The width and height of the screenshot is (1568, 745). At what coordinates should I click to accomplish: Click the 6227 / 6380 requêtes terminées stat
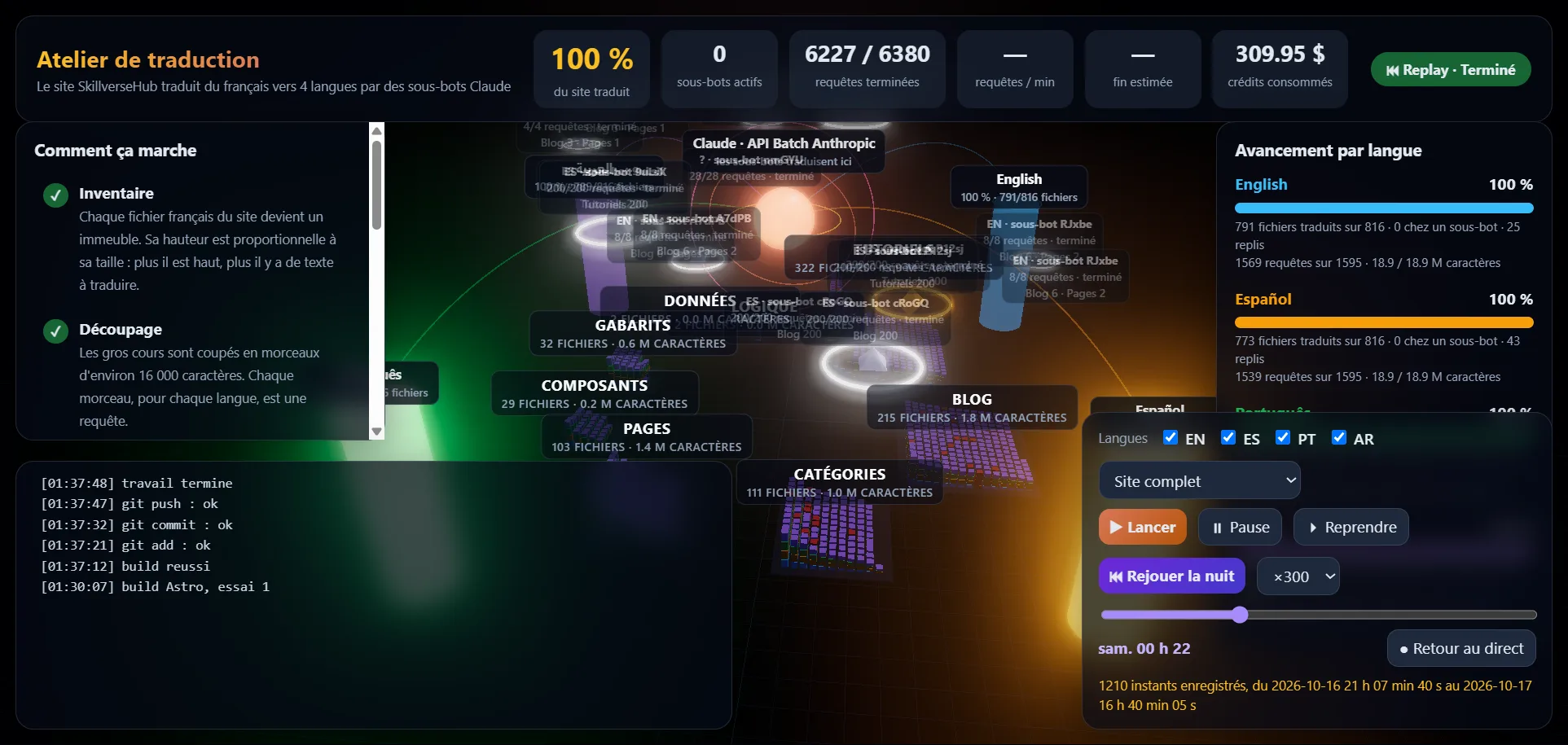(x=867, y=69)
